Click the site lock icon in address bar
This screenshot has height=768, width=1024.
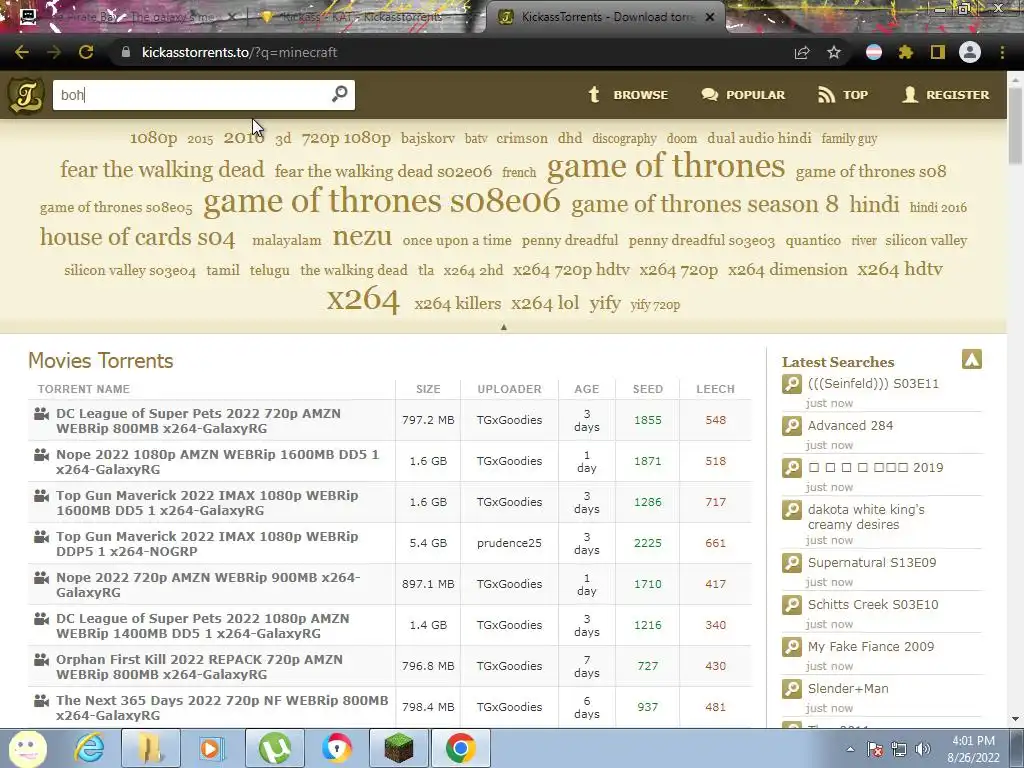coord(126,52)
